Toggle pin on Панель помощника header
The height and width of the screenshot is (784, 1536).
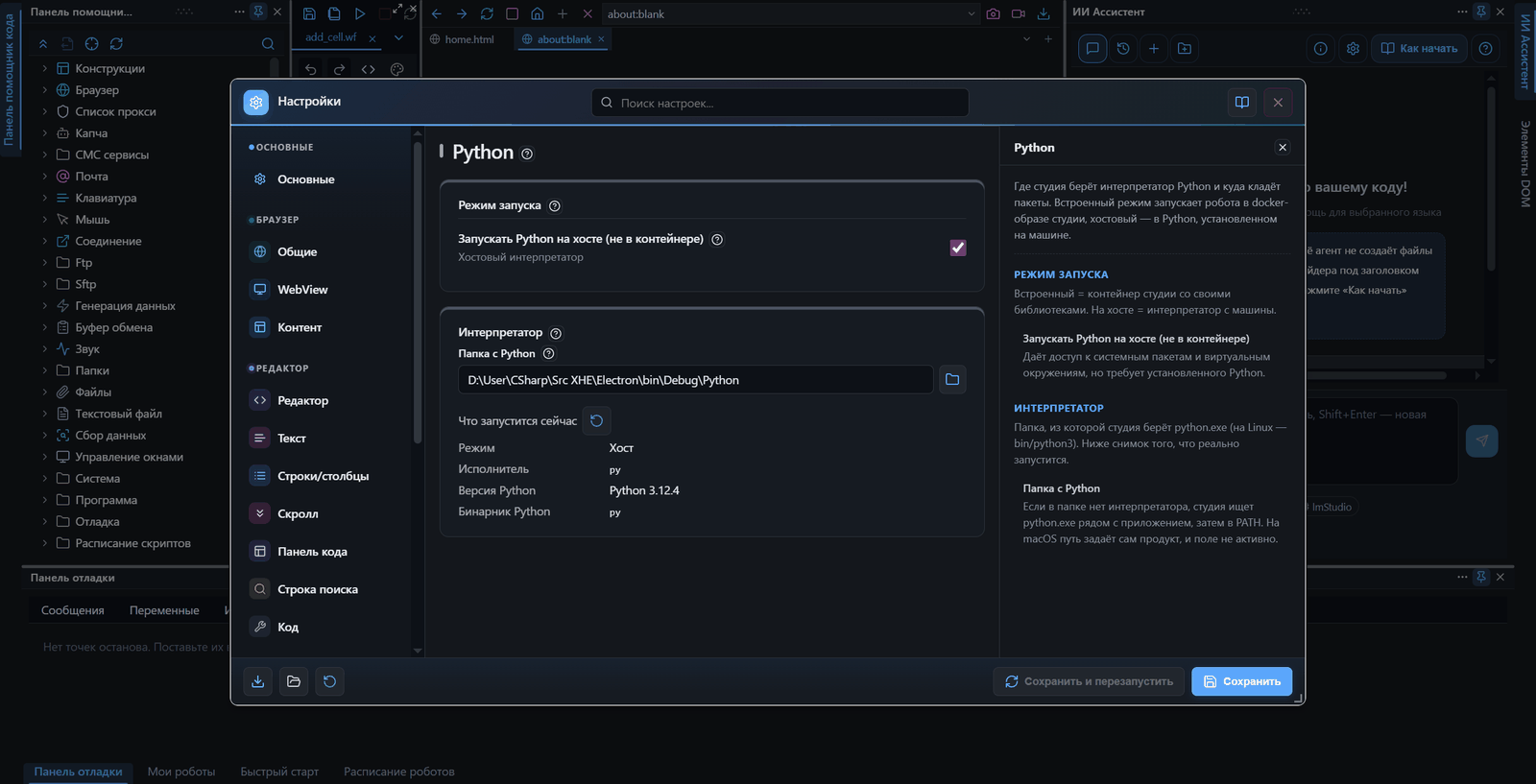[x=258, y=12]
